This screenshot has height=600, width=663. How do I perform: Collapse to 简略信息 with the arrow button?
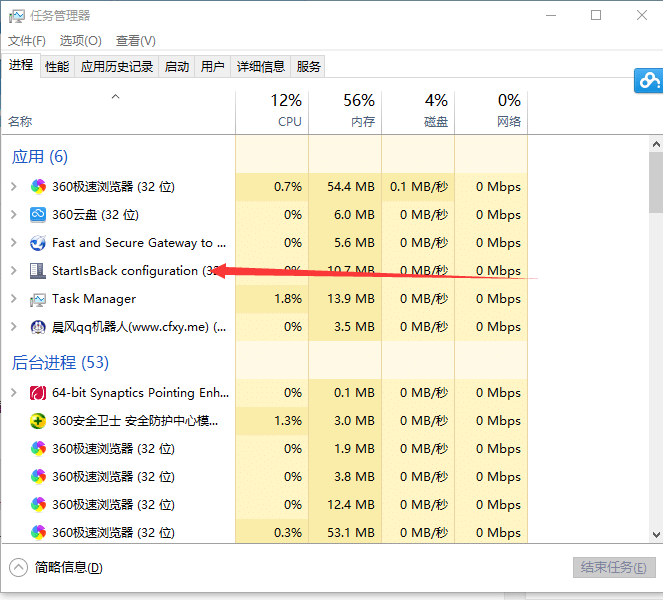(18, 567)
